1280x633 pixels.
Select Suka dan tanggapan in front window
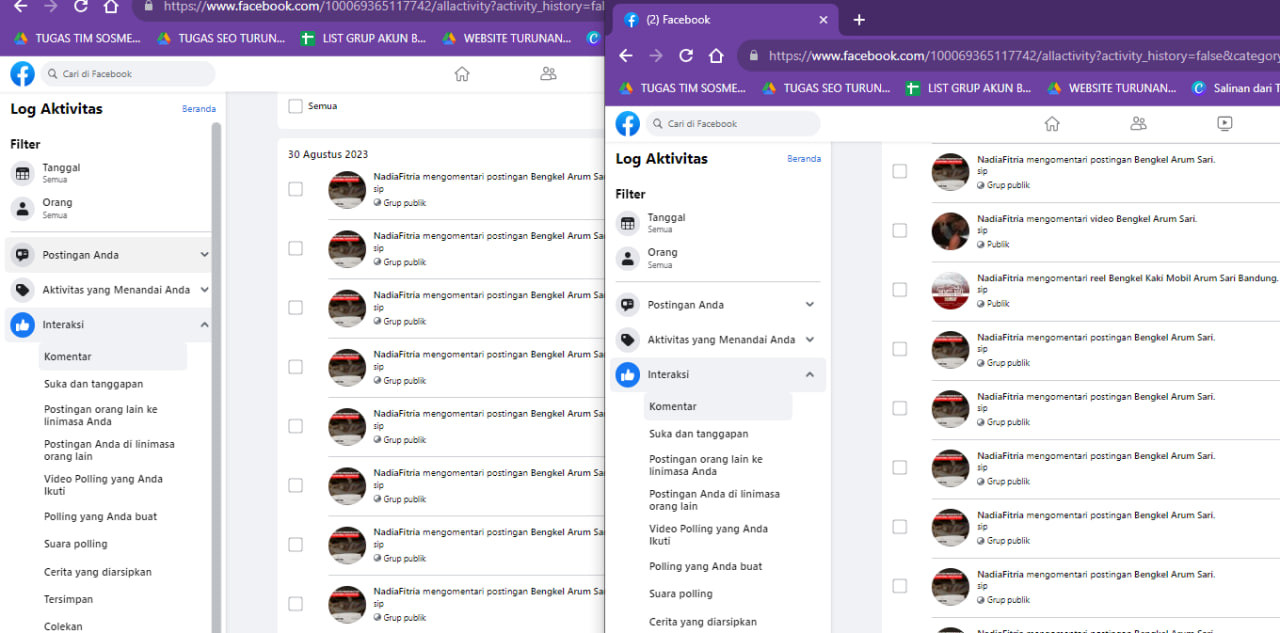[698, 434]
